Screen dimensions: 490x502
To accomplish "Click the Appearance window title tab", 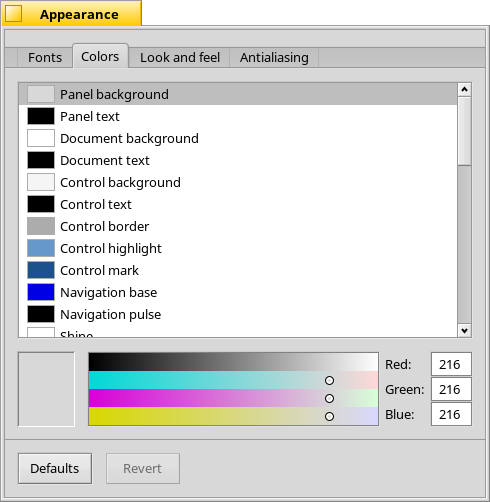I will 72,13.
